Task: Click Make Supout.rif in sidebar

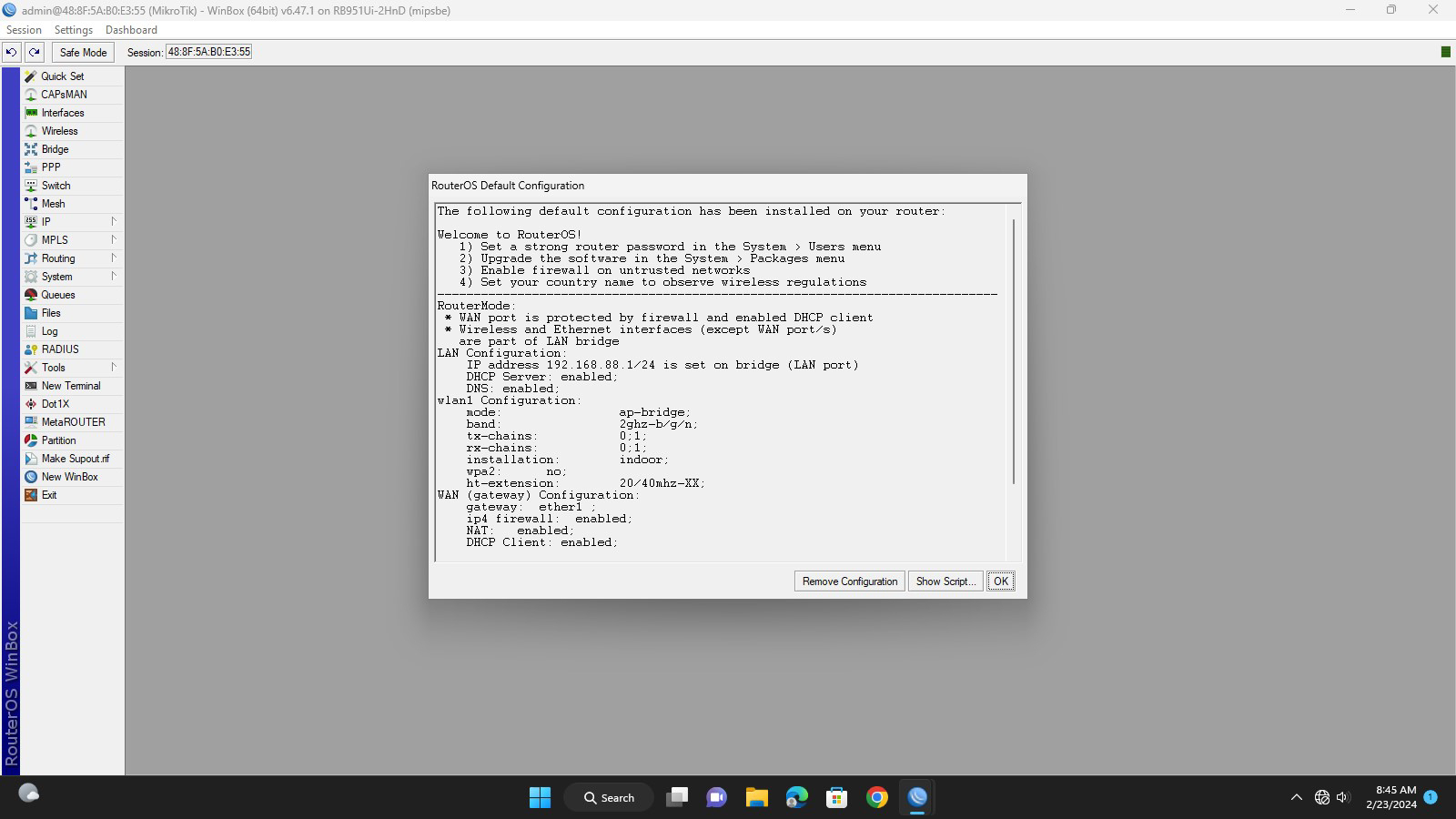Action: 72,459
